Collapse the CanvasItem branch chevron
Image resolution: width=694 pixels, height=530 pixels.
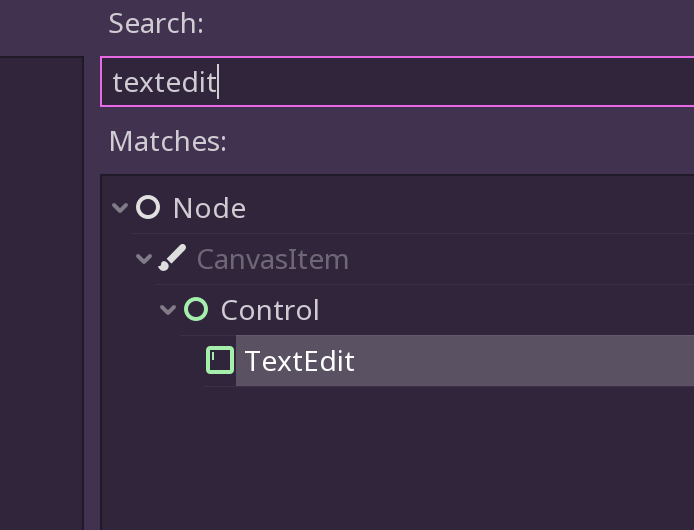pyautogui.click(x=144, y=258)
